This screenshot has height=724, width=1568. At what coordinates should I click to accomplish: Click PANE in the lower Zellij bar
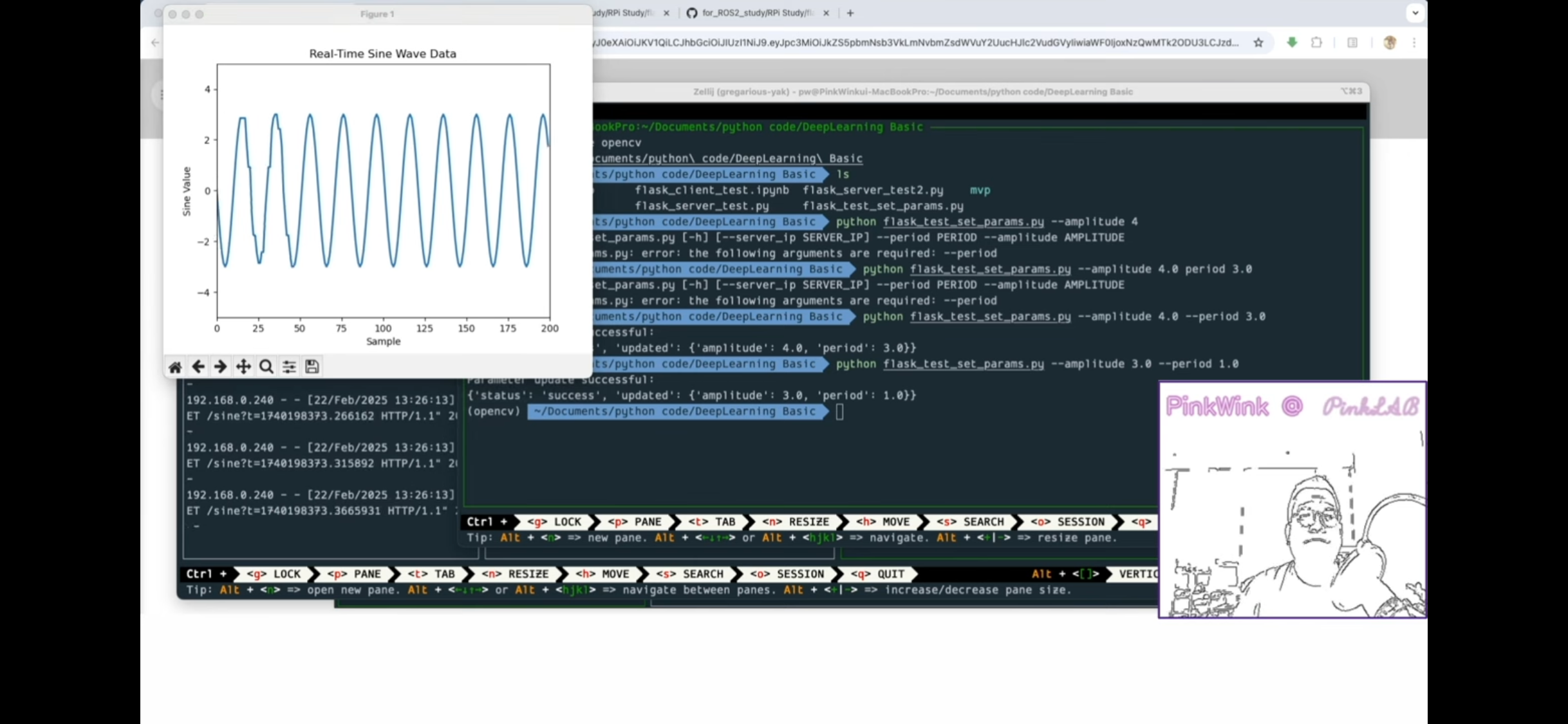coord(354,574)
